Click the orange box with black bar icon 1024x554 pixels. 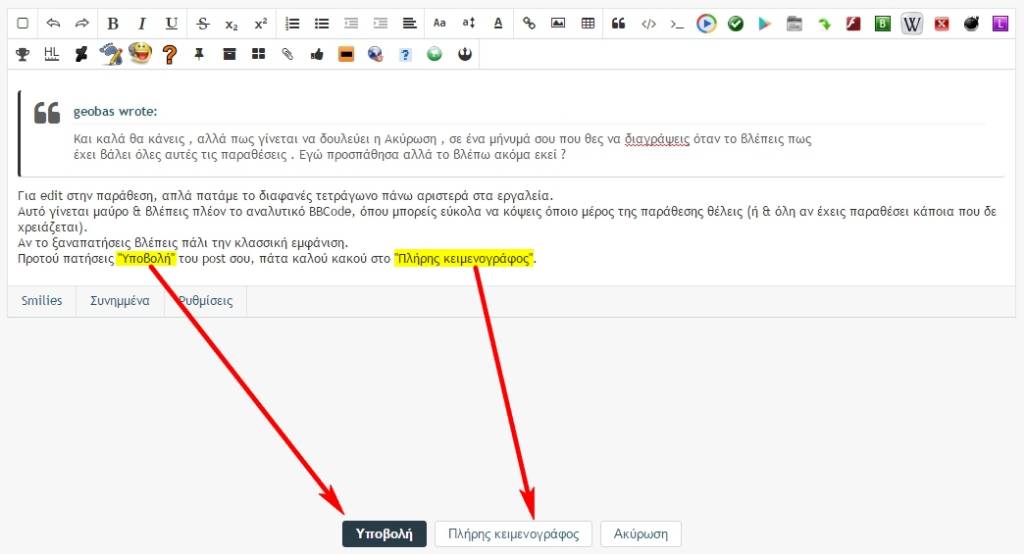[x=346, y=54]
